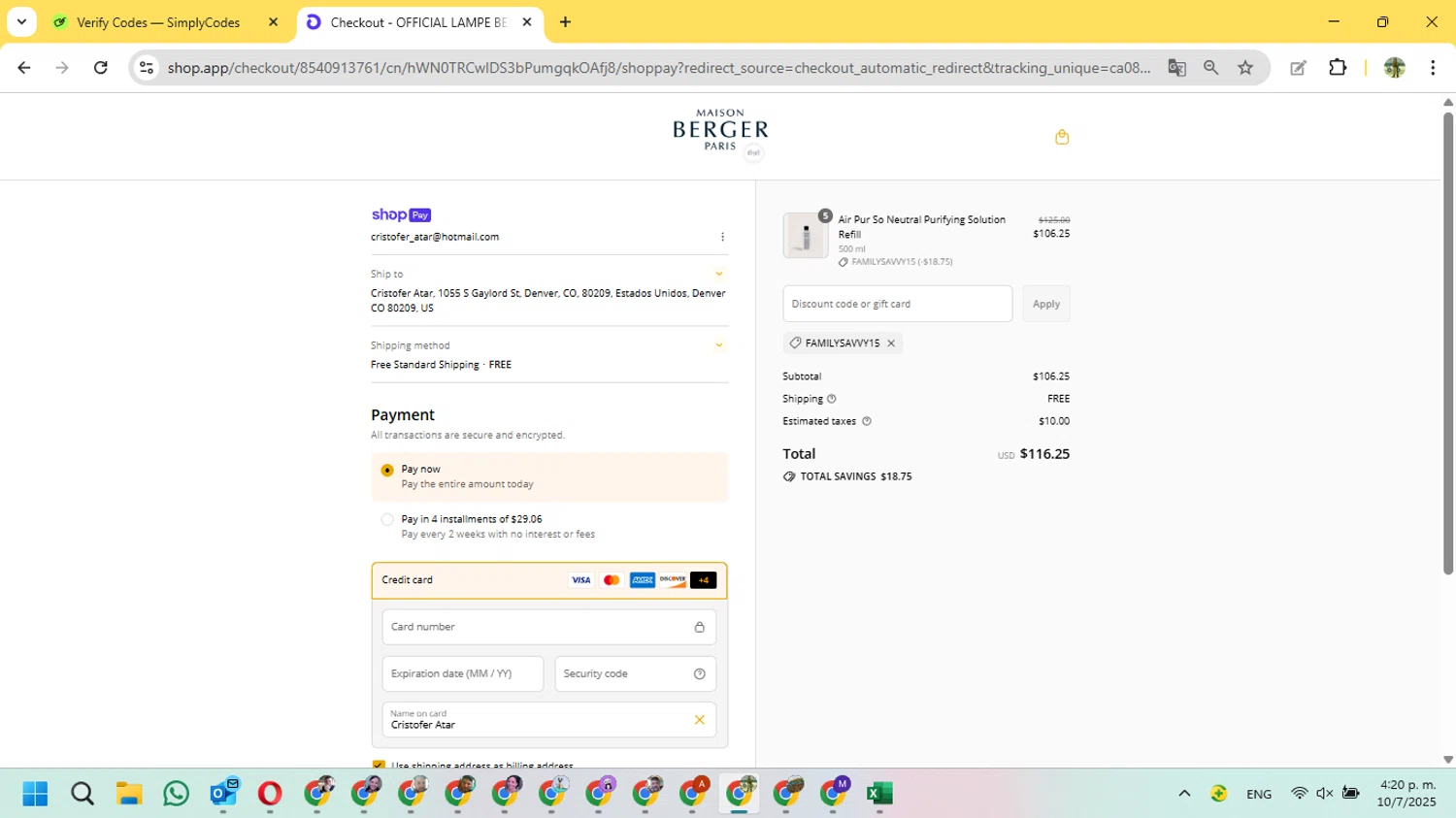Close the Checkout tab
This screenshot has width=1456, height=818.
click(x=527, y=22)
